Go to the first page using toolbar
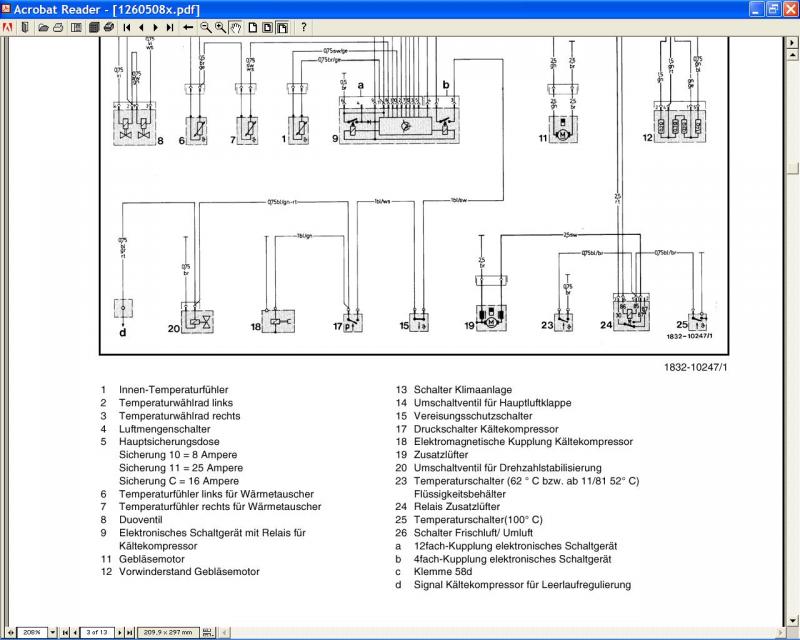The image size is (800, 640). tap(127, 27)
